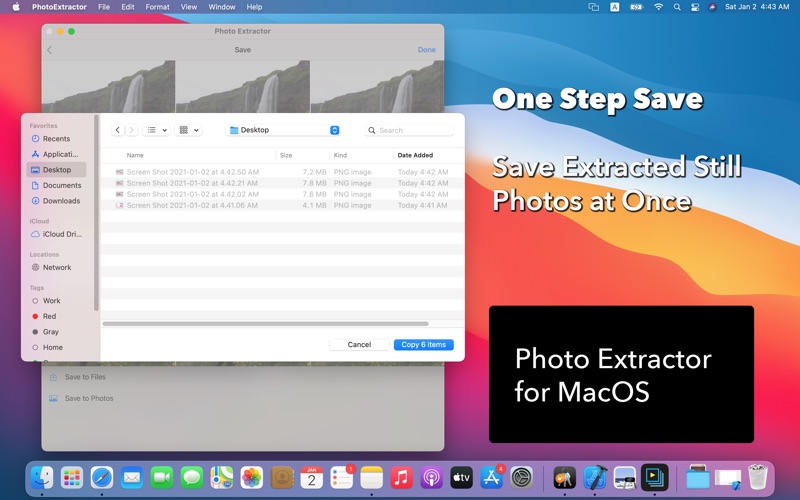Viewport: 800px width, 500px height.
Task: Open Finder from the Dock
Action: tap(42, 478)
